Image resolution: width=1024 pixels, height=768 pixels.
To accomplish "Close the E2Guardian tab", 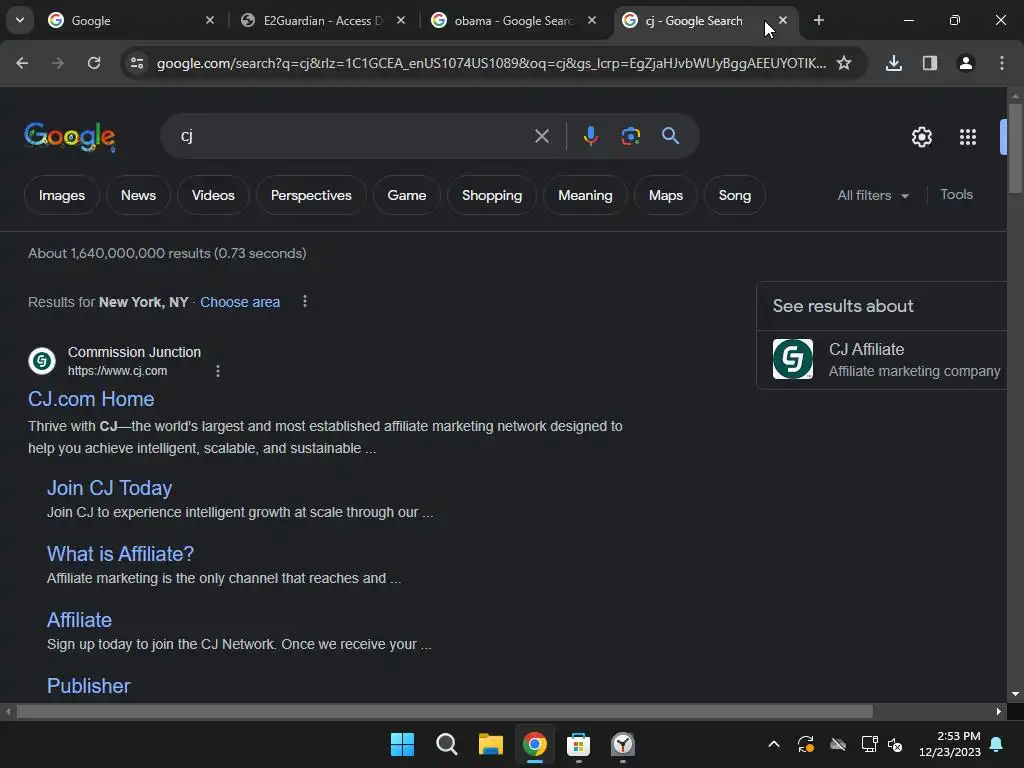I will pyautogui.click(x=401, y=20).
